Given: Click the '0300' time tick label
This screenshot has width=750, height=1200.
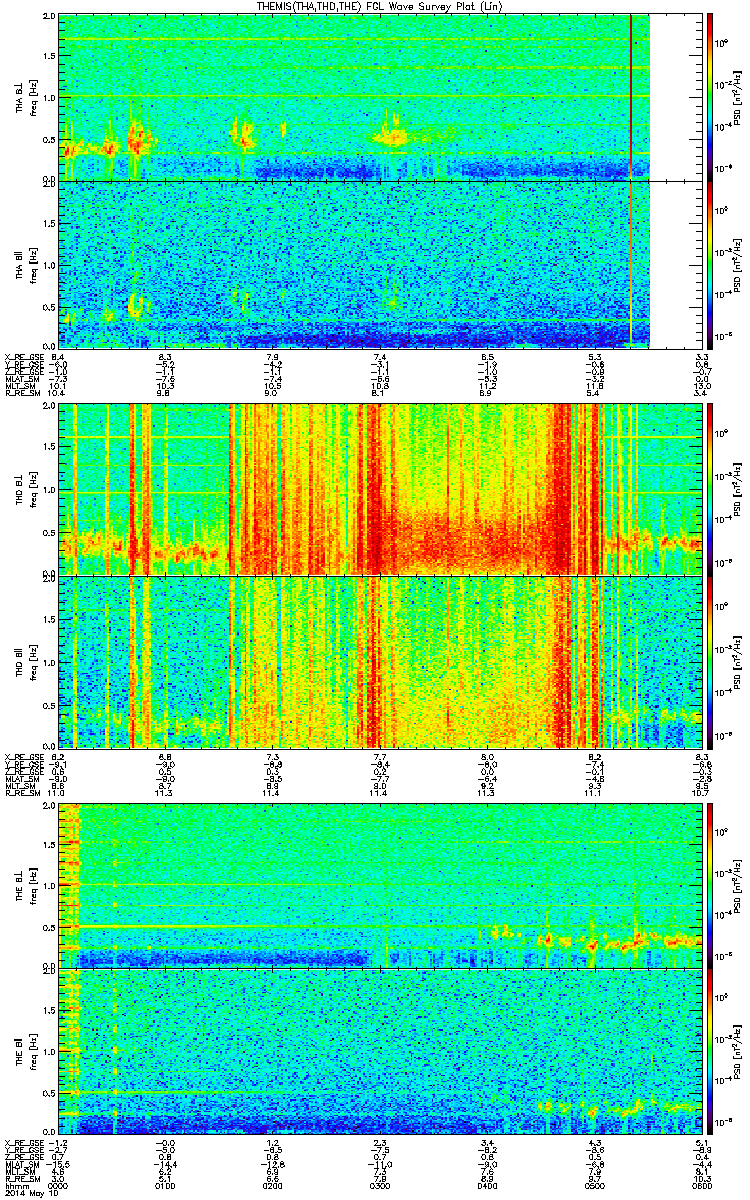Looking at the screenshot, I should (x=379, y=1186).
